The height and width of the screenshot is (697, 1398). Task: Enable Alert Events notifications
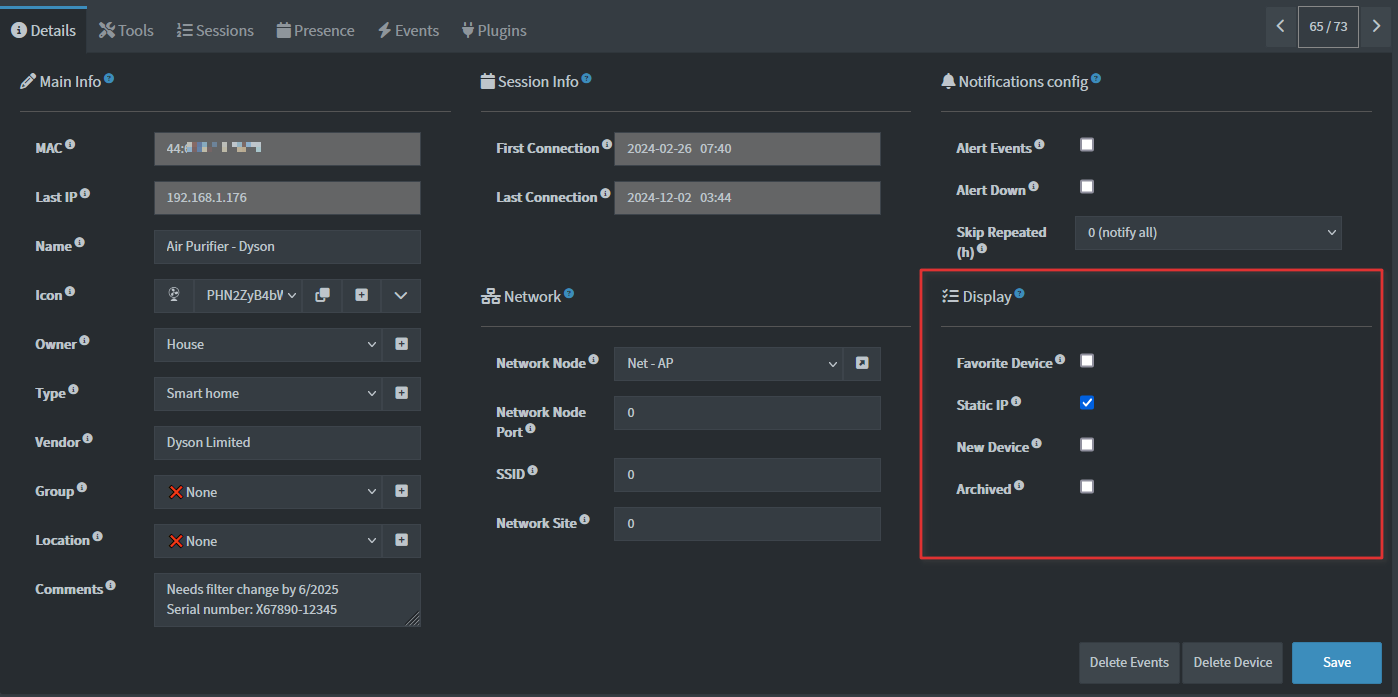point(1087,143)
